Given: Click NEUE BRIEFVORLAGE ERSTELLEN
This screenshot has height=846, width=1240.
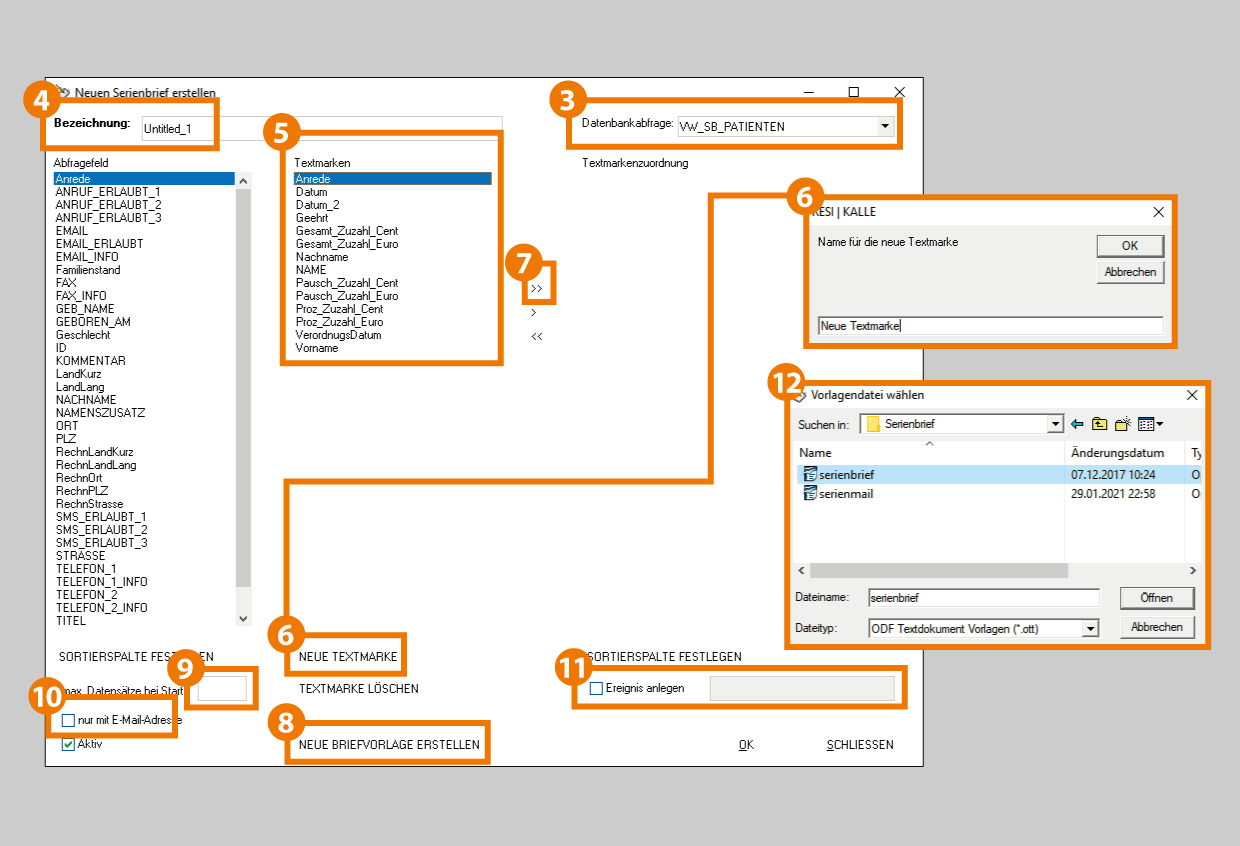Looking at the screenshot, I should [x=389, y=745].
